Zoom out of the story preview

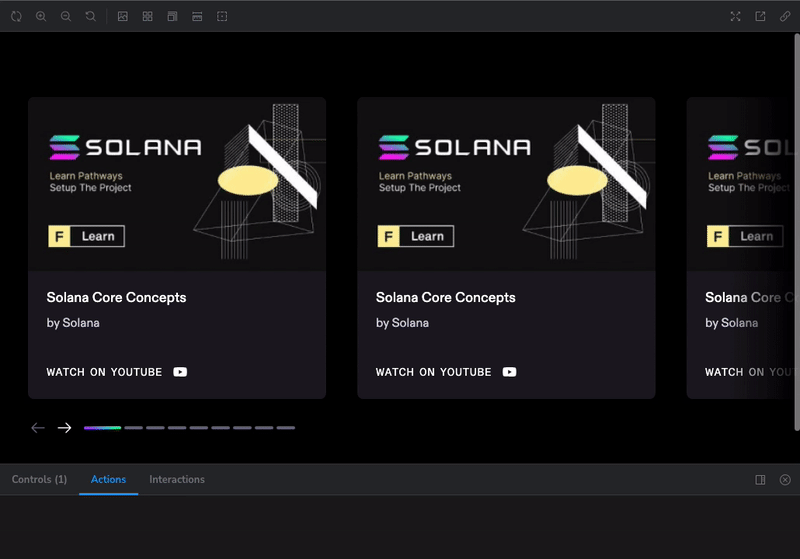(x=66, y=16)
